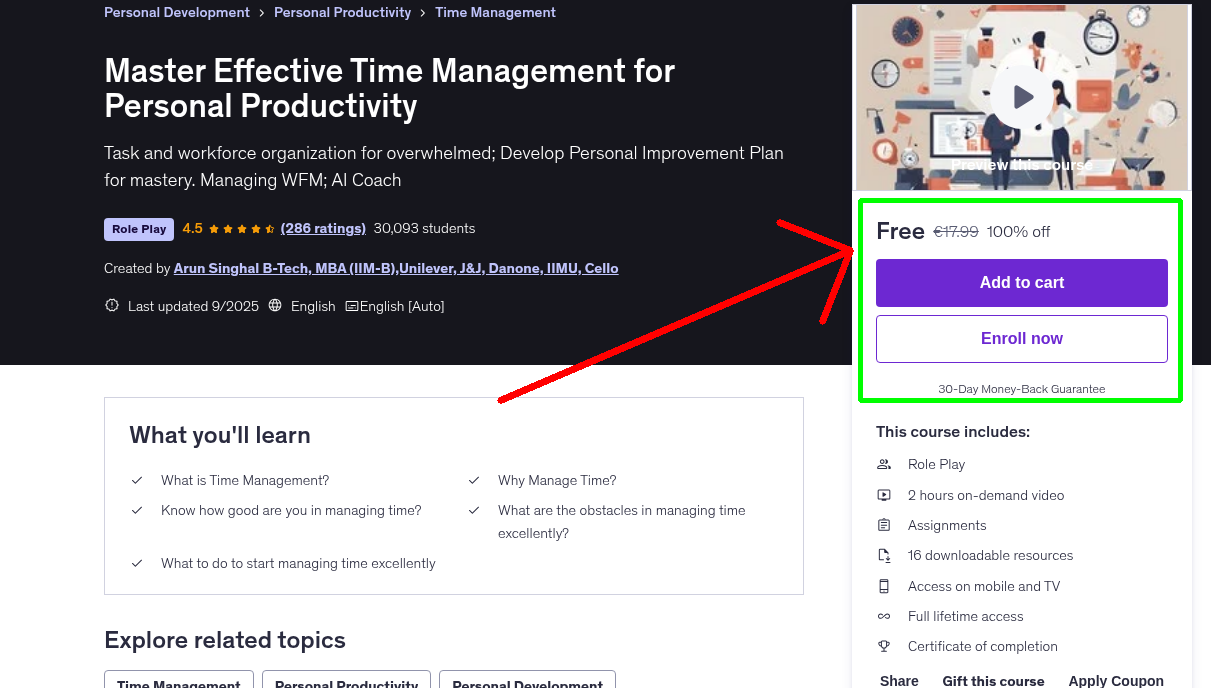Click the last updated clock icon
Image resolution: width=1211 pixels, height=688 pixels.
(x=112, y=305)
